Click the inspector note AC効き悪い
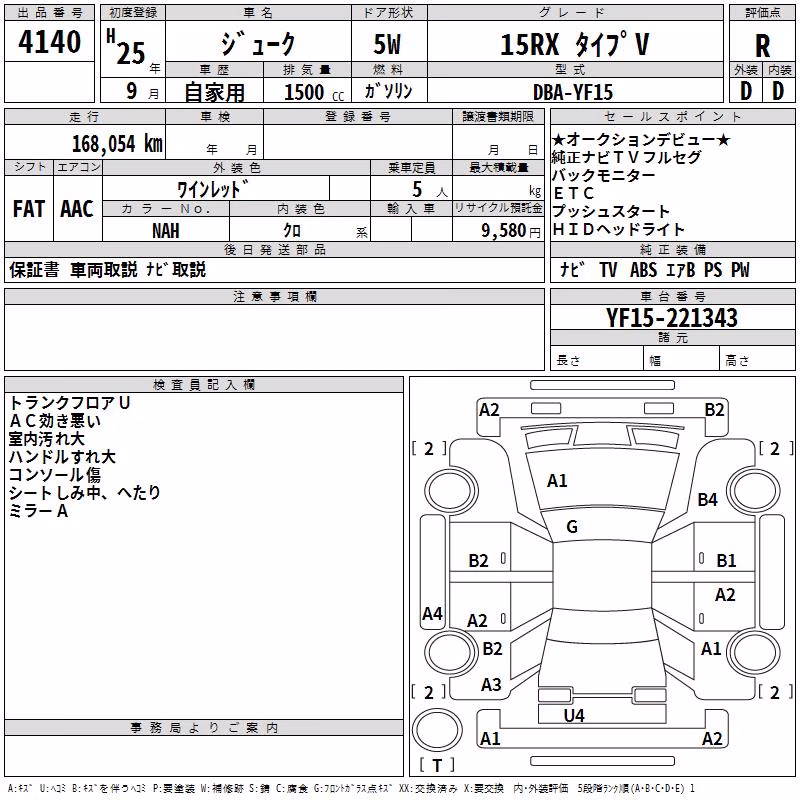Viewport: 800px width, 800px height. point(55,421)
